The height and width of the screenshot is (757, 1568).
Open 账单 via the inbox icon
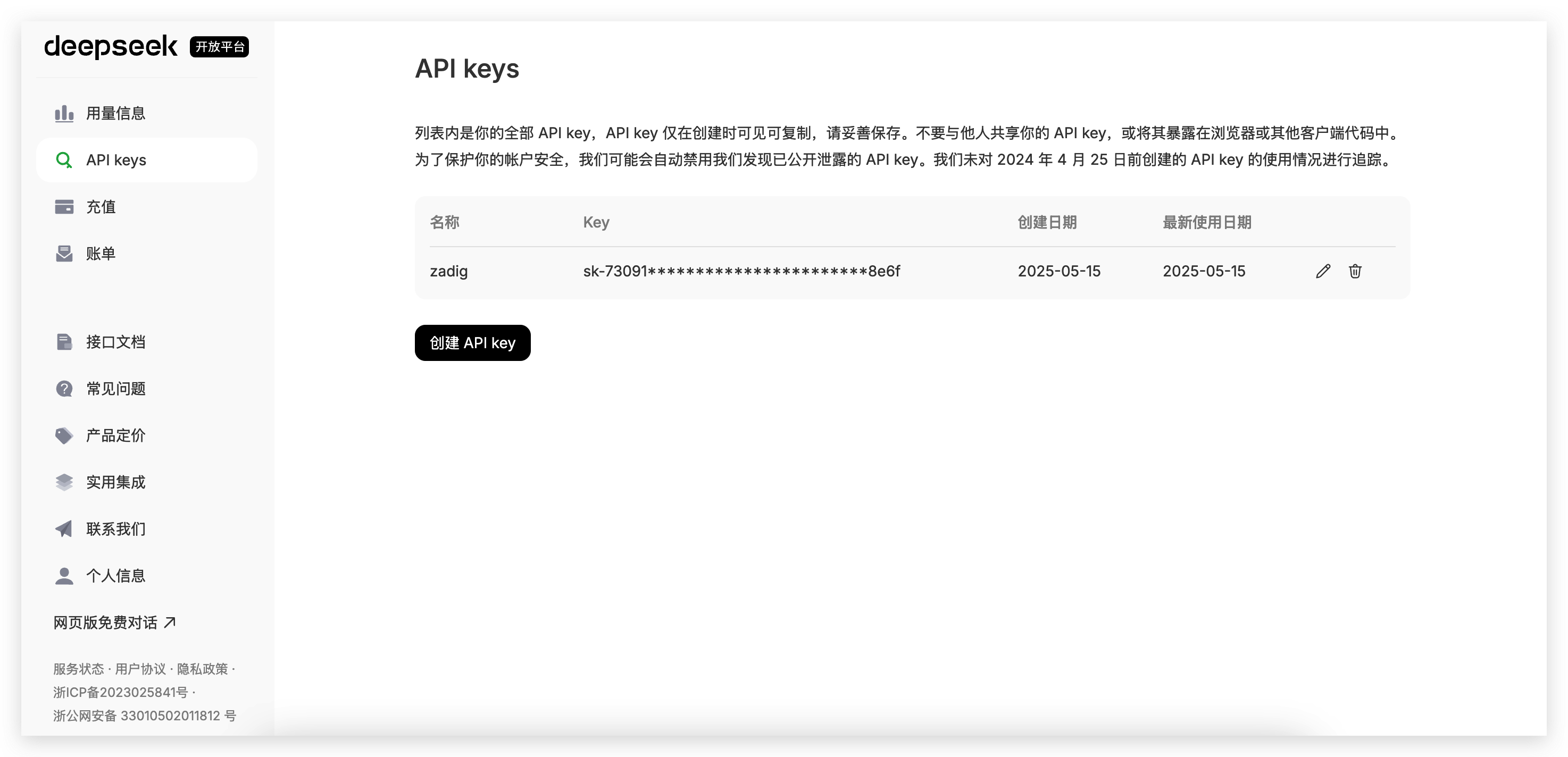[64, 253]
